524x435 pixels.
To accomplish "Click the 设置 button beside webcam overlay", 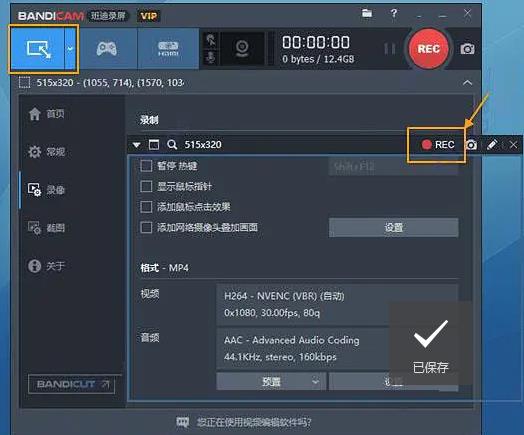I will [394, 228].
